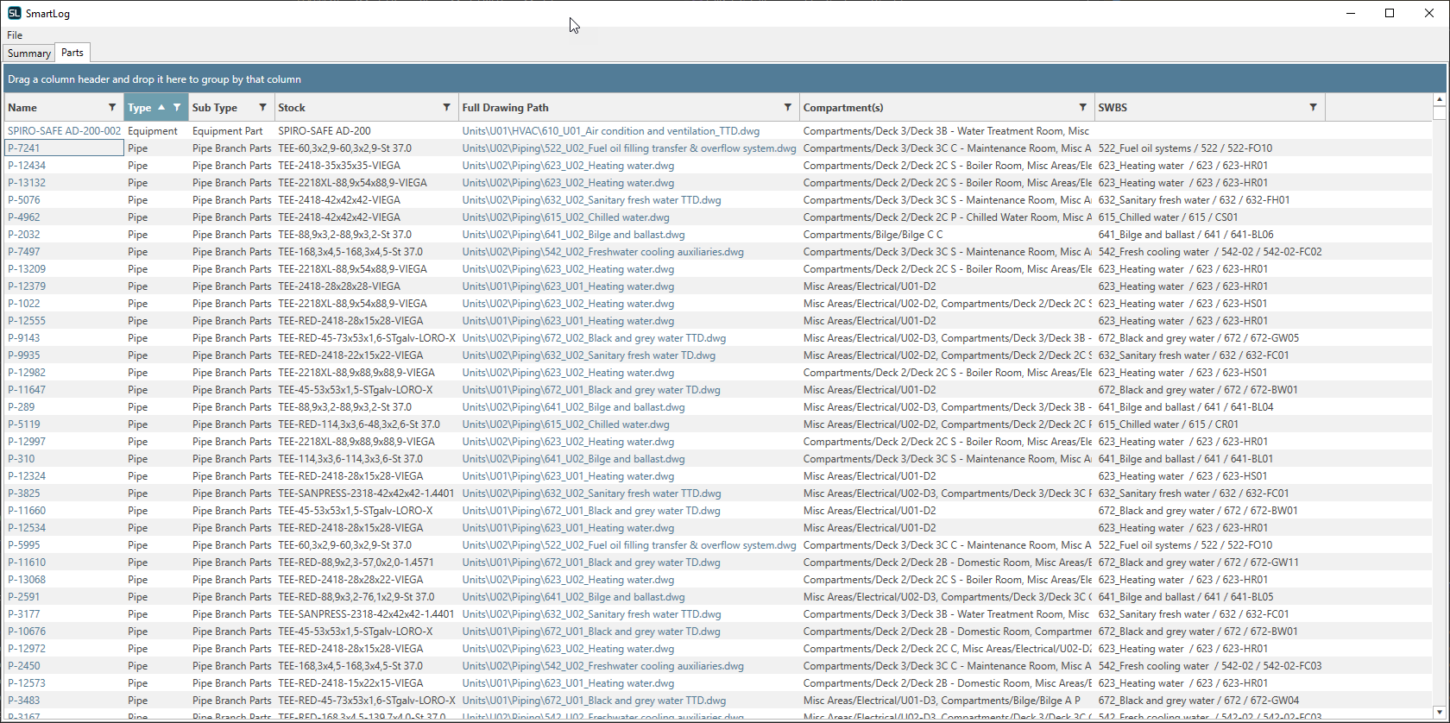Screen dimensions: 1450x723
Task: Open the filter funnel on the Name column
Action: pos(111,107)
